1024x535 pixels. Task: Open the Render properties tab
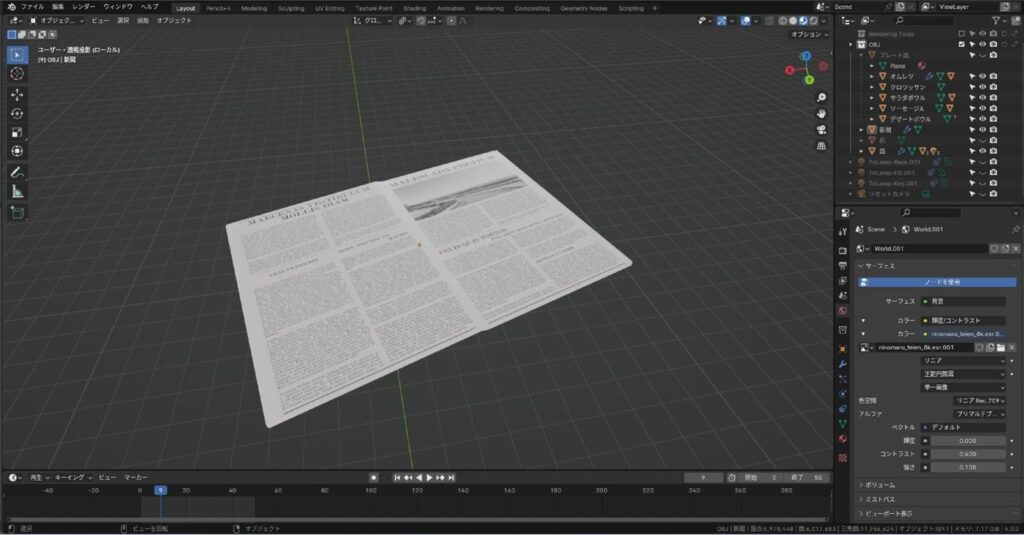point(842,250)
